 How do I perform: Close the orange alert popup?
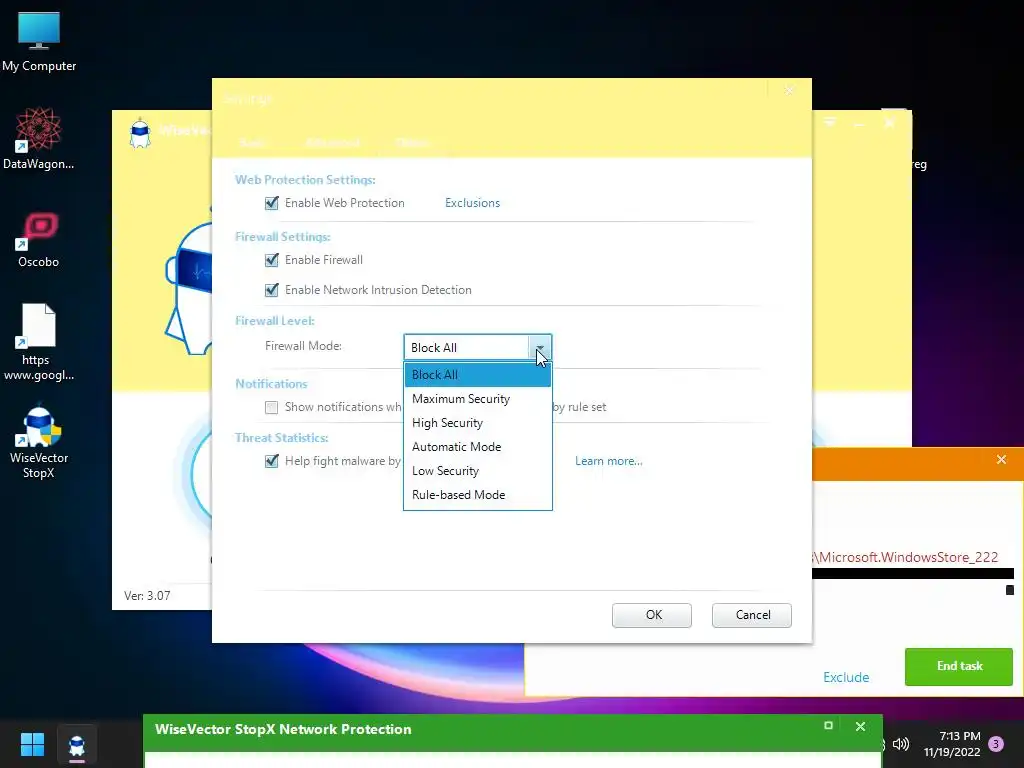(x=1001, y=460)
